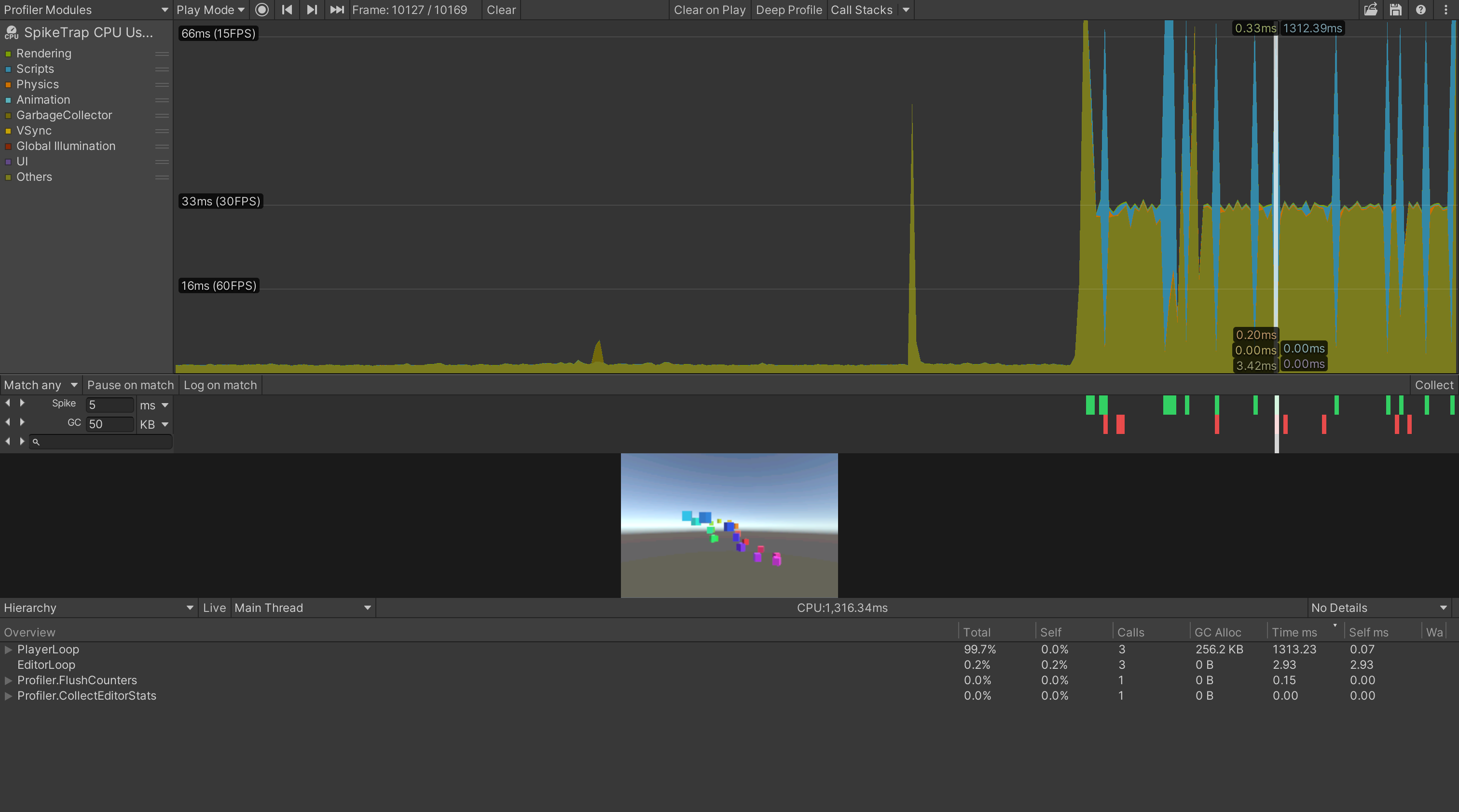This screenshot has width=1459, height=812.
Task: Jump to the previous frame
Action: coord(287,10)
